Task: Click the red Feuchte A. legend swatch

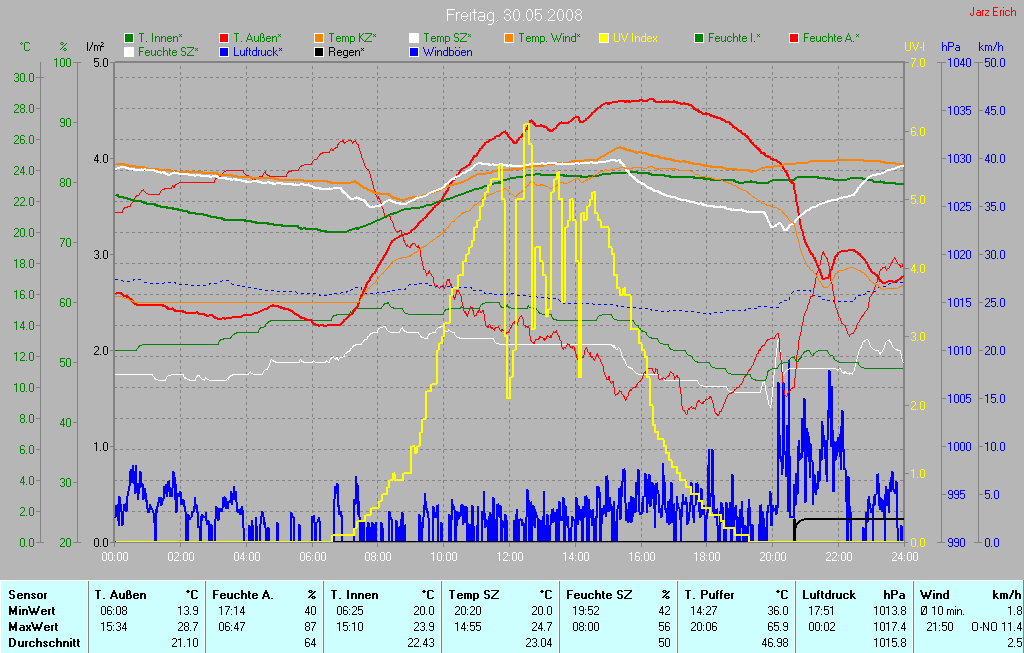Action: (794, 39)
